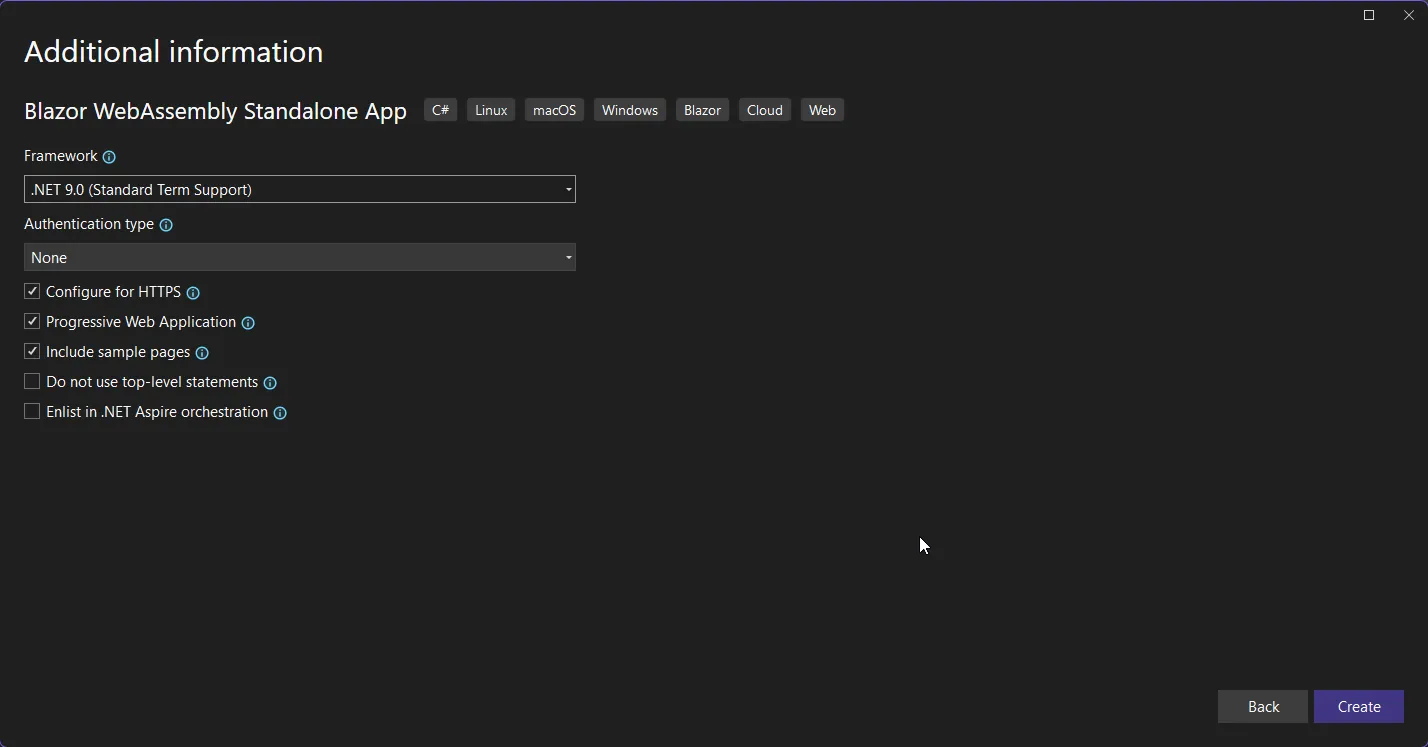Close the Additional information dialog
Screen dimensions: 1428x747
[x=1408, y=15]
